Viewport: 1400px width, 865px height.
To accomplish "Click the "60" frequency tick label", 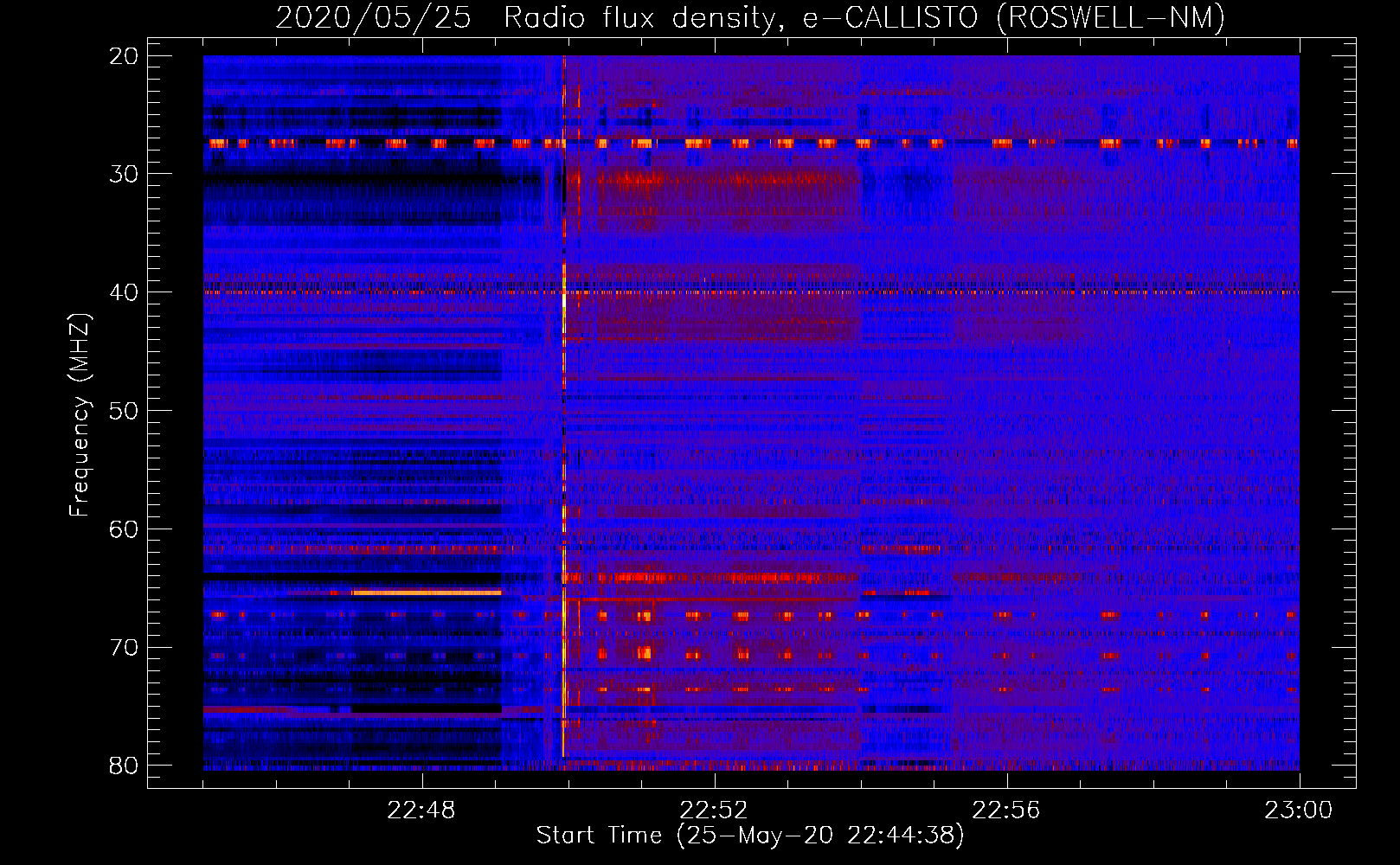I will (x=124, y=529).
